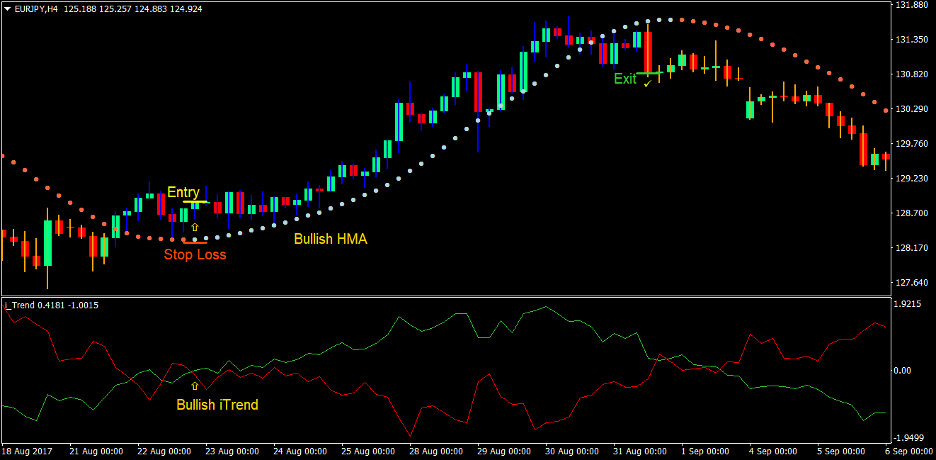
Task: Click the yellow checkmark beside Exit
Action: coord(647,85)
